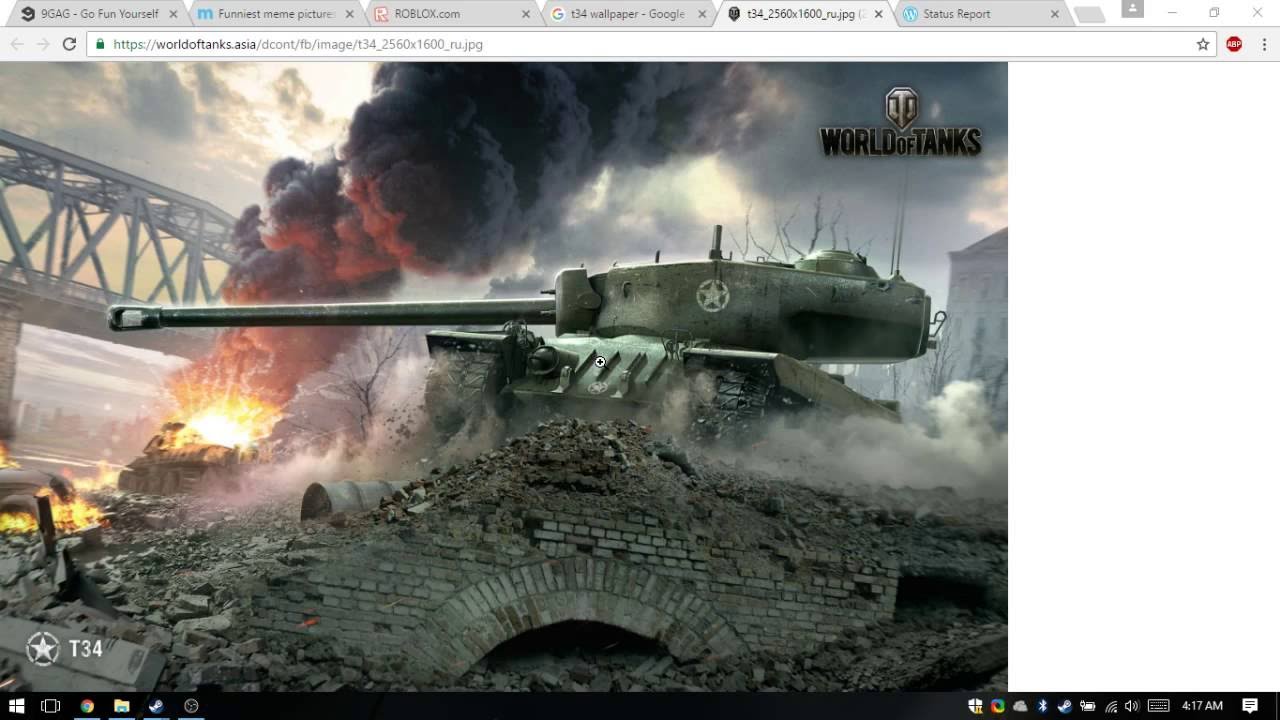Switch to the t34 wallpaper Google tab
Viewport: 1280px width, 720px height.
[628, 14]
